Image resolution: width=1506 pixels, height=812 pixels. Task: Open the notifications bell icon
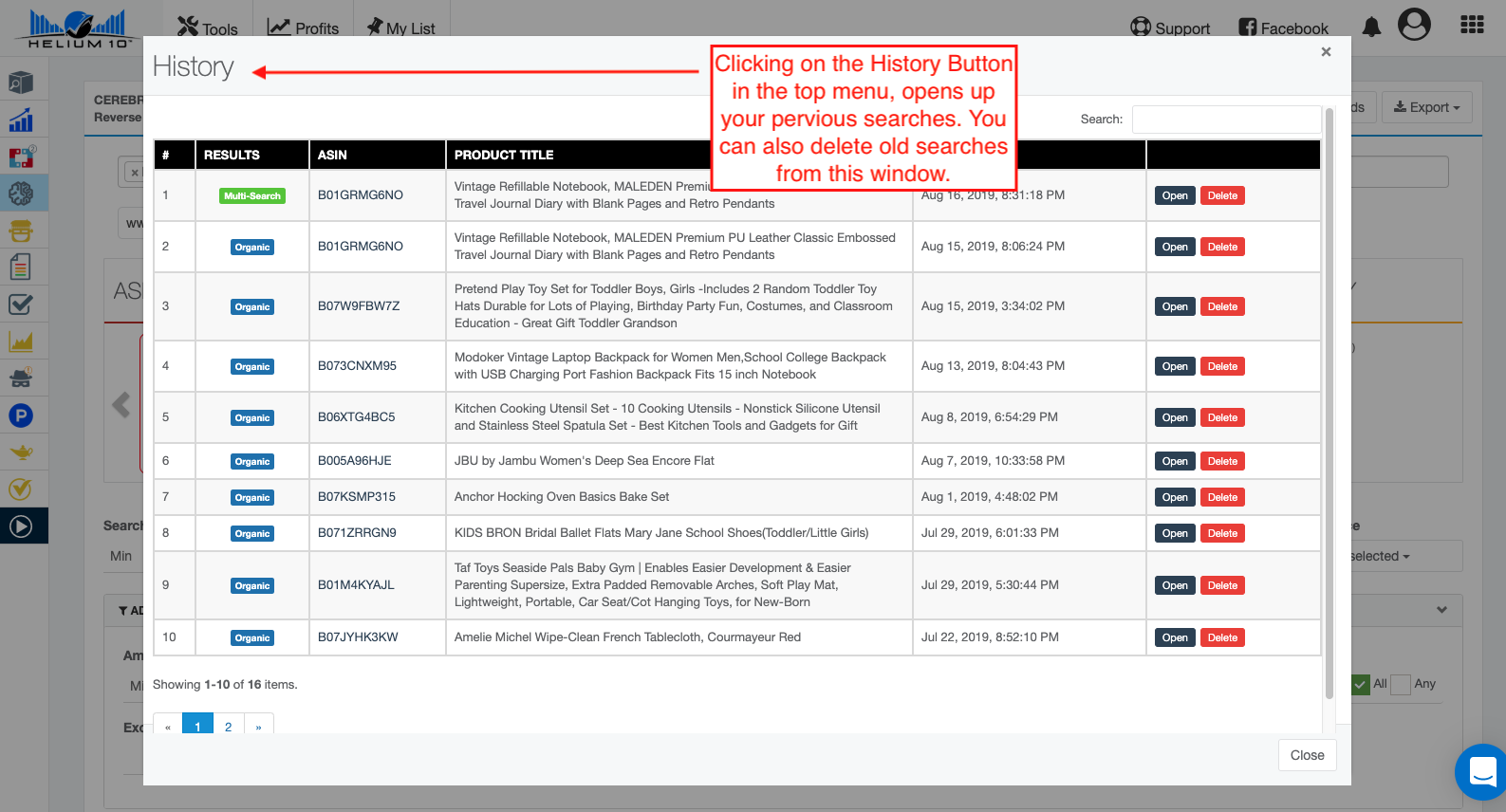[x=1371, y=28]
